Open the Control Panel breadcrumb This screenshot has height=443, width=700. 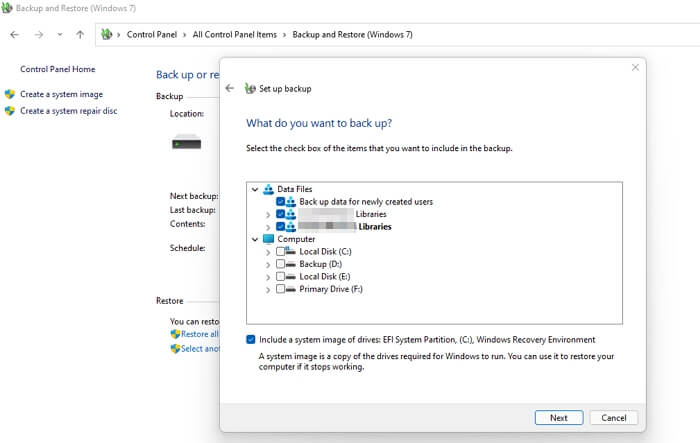152,34
